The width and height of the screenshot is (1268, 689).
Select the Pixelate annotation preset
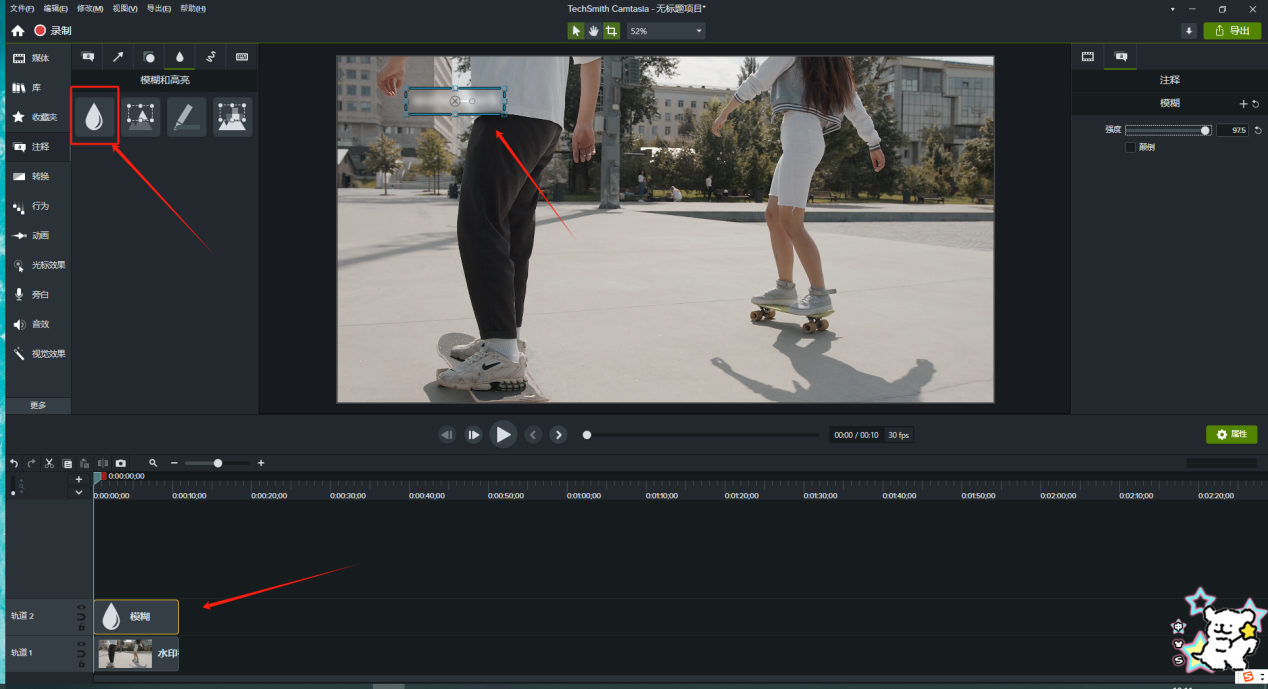pos(232,117)
